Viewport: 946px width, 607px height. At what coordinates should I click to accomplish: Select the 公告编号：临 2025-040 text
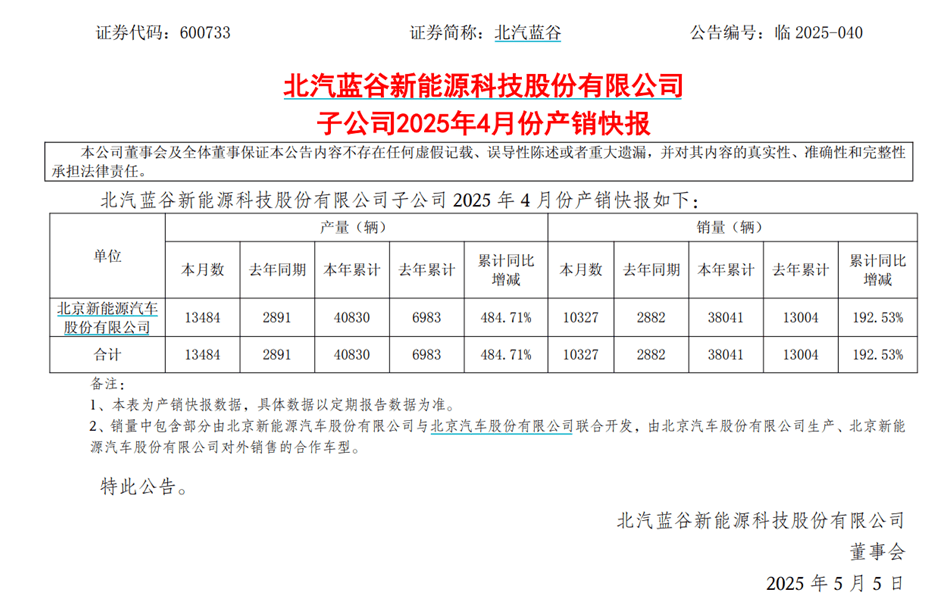(x=776, y=33)
